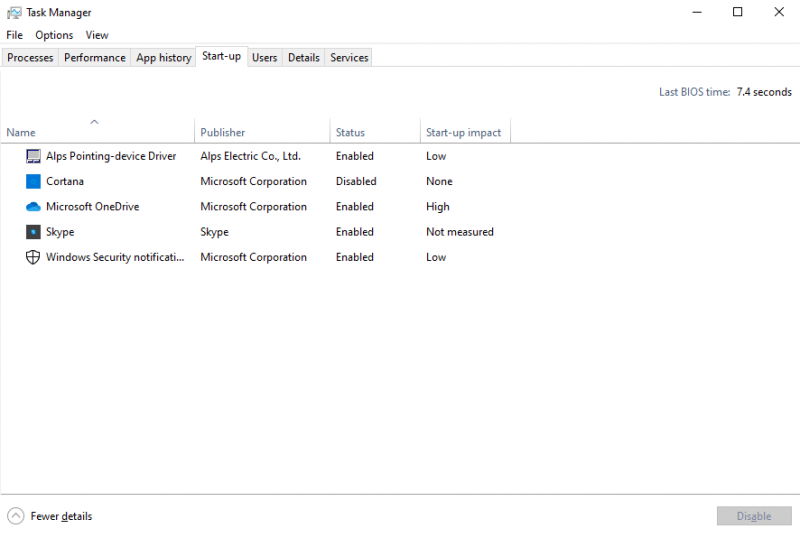Click the blue Cortana icon
This screenshot has width=800, height=538.
(33, 181)
